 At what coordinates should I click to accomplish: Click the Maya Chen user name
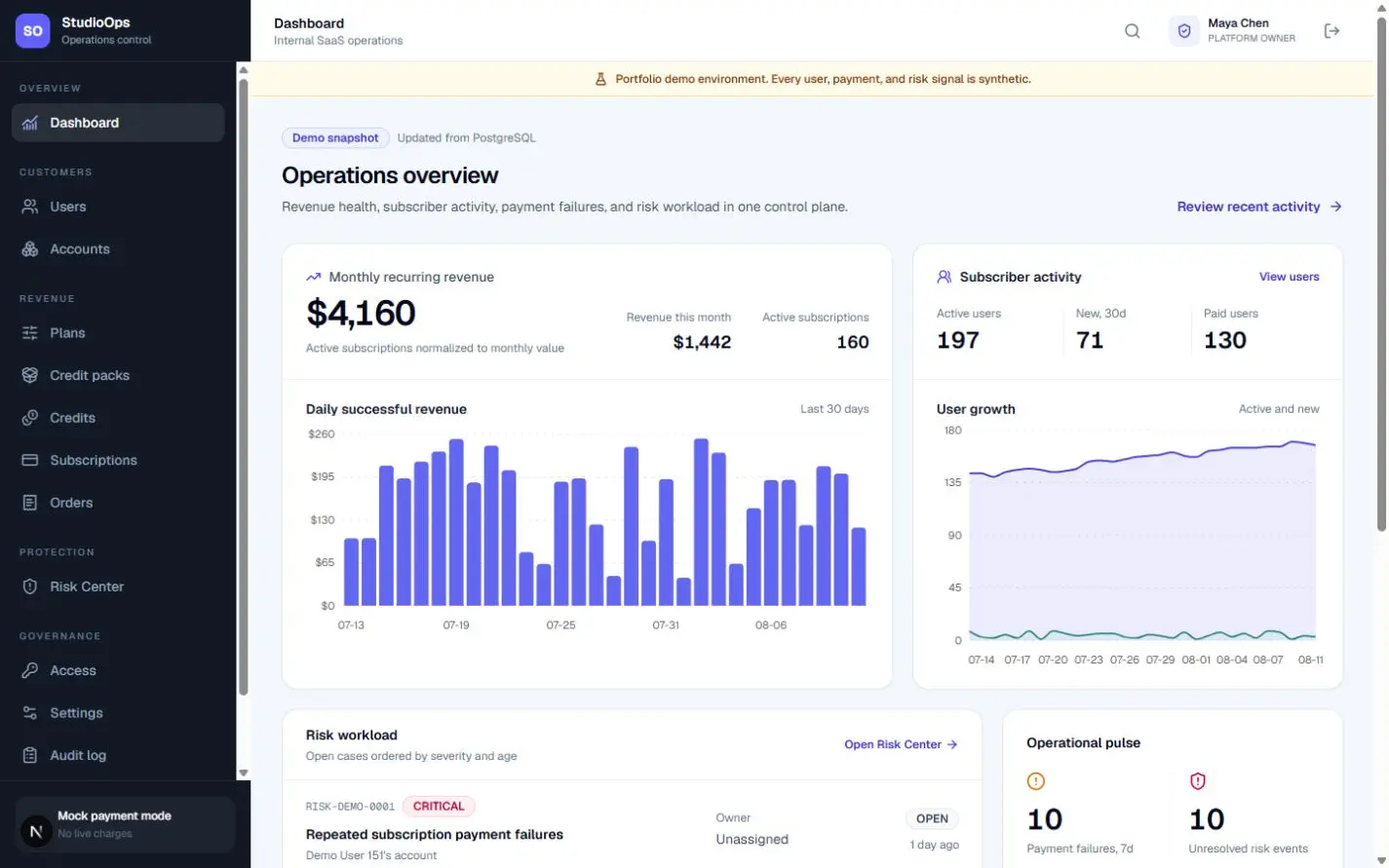1238,23
